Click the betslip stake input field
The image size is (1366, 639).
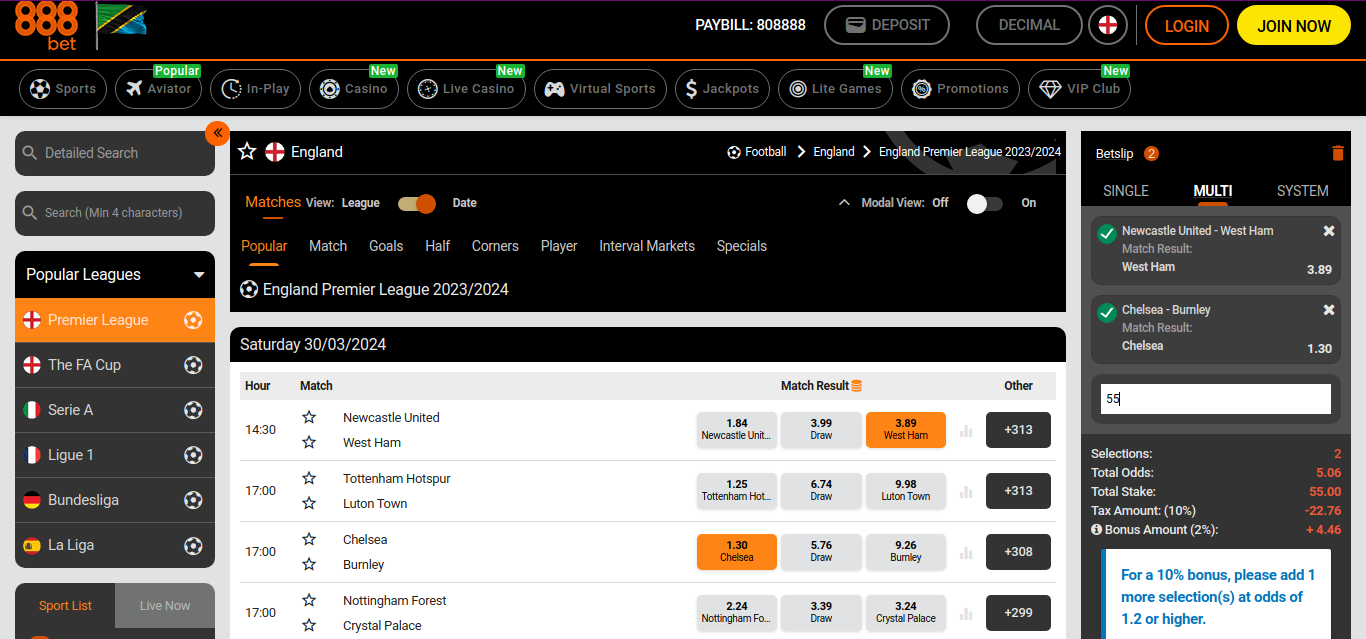pyautogui.click(x=1216, y=398)
